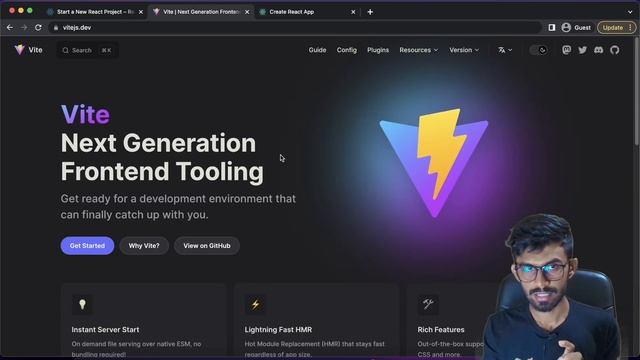The image size is (640, 360).
Task: Open the GitHub icon in the navbar
Action: click(615, 50)
